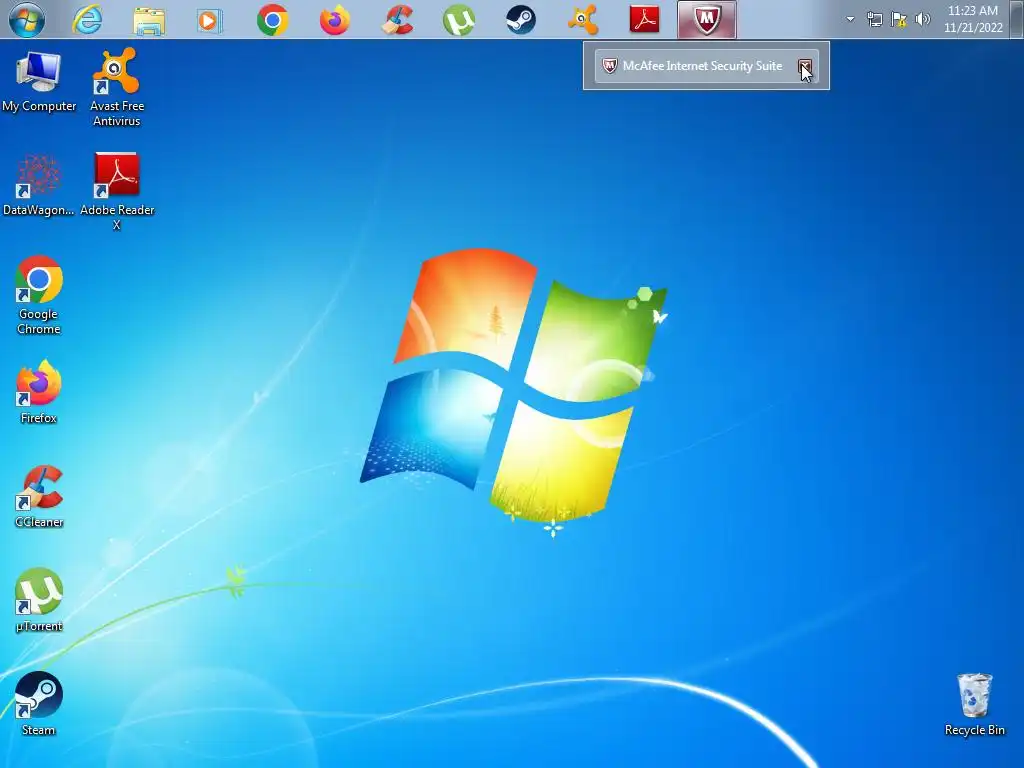Select CCleaner desktop shortcut
Image resolution: width=1024 pixels, height=768 pixels.
[39, 496]
